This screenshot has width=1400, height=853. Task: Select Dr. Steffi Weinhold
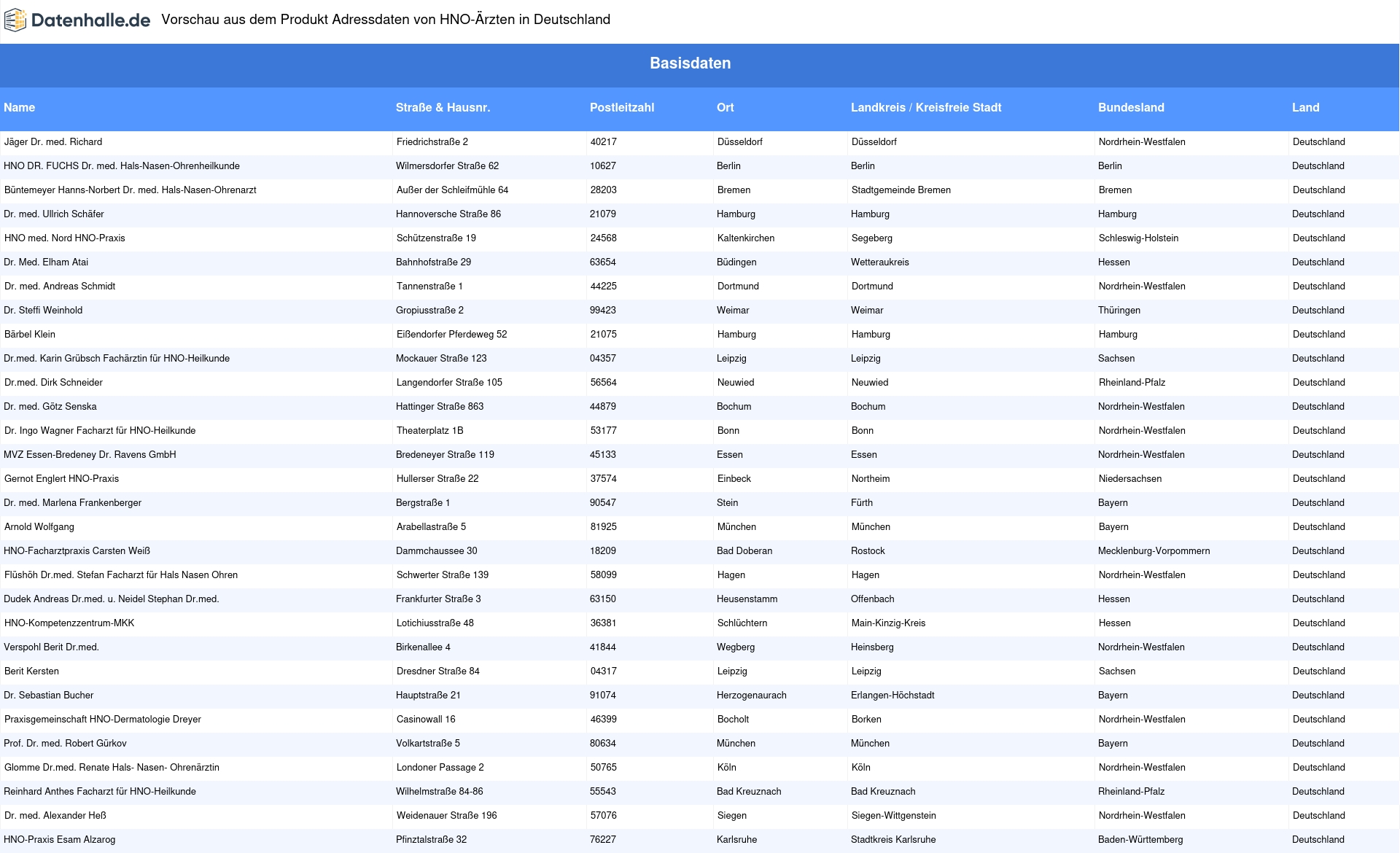tap(43, 311)
